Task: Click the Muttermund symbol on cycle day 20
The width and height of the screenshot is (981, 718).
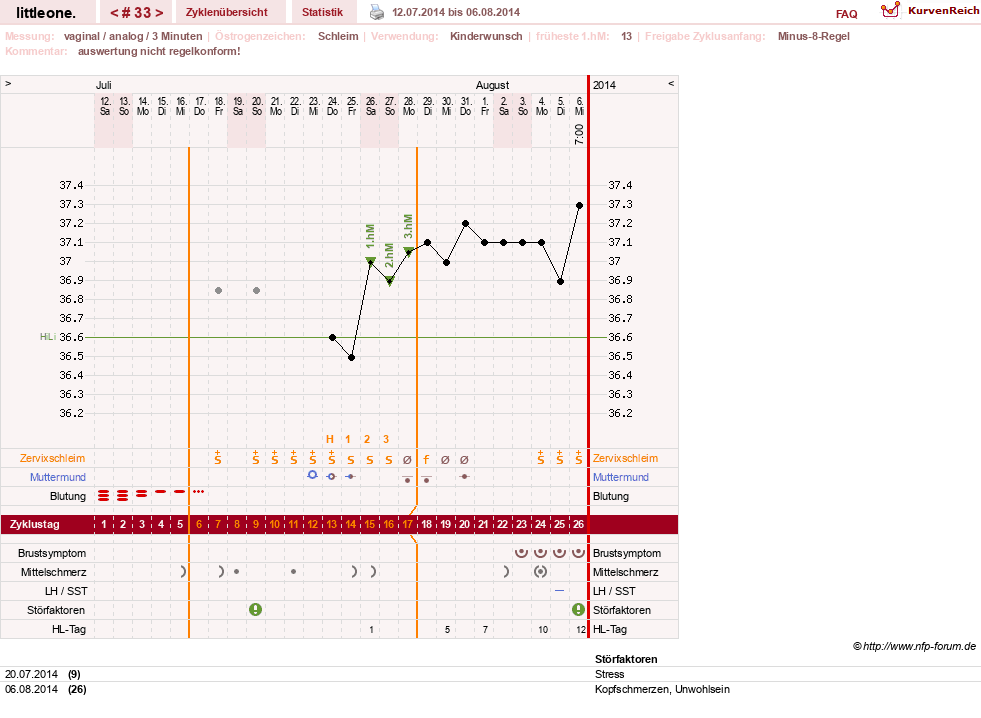Action: click(x=464, y=477)
